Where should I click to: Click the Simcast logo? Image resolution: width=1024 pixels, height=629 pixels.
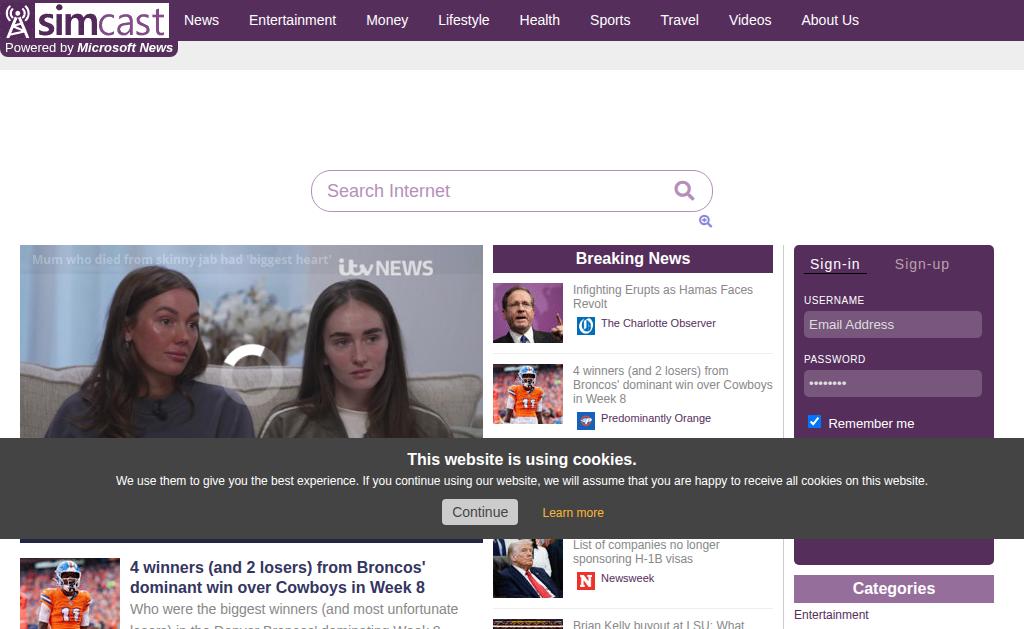pos(87,21)
